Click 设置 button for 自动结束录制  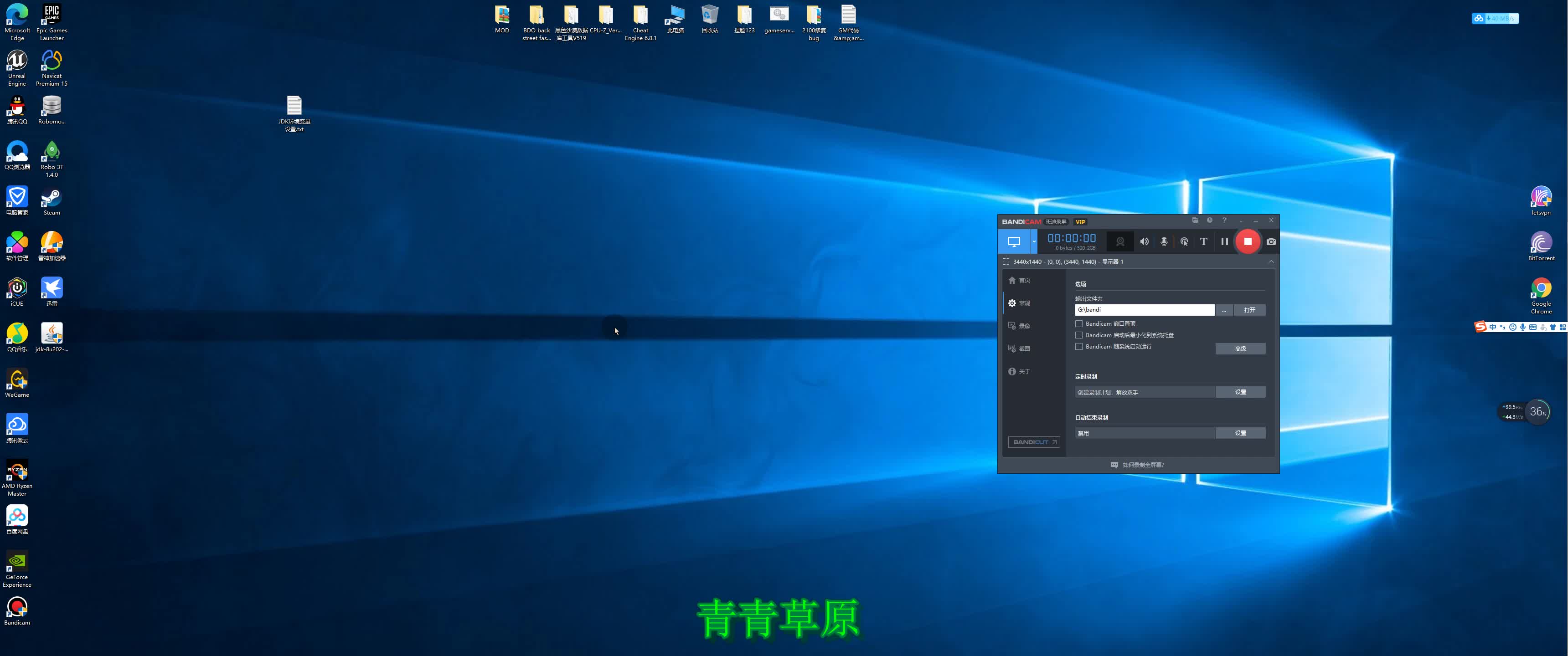pyautogui.click(x=1240, y=433)
